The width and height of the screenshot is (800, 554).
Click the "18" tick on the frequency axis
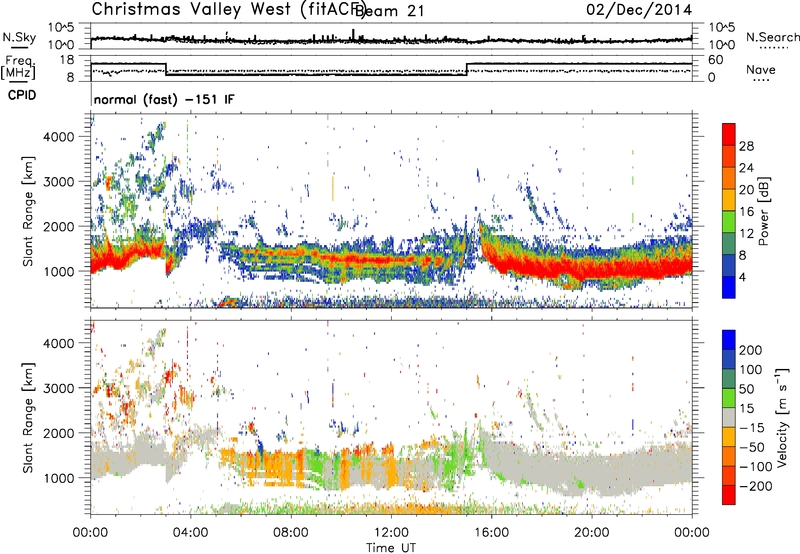point(67,60)
